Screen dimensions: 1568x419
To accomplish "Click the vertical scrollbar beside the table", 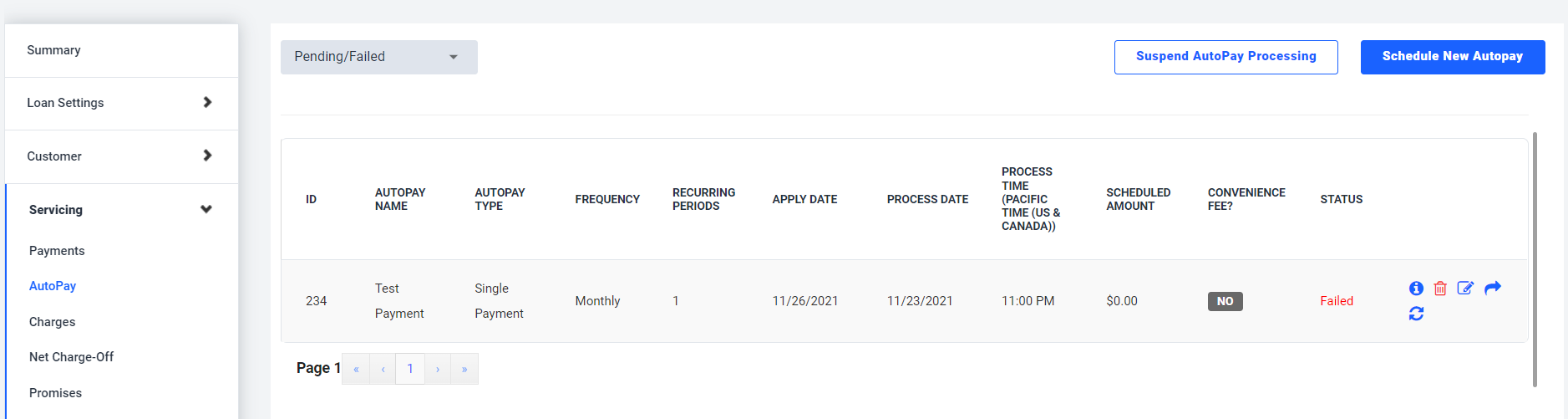I will tap(1535, 259).
